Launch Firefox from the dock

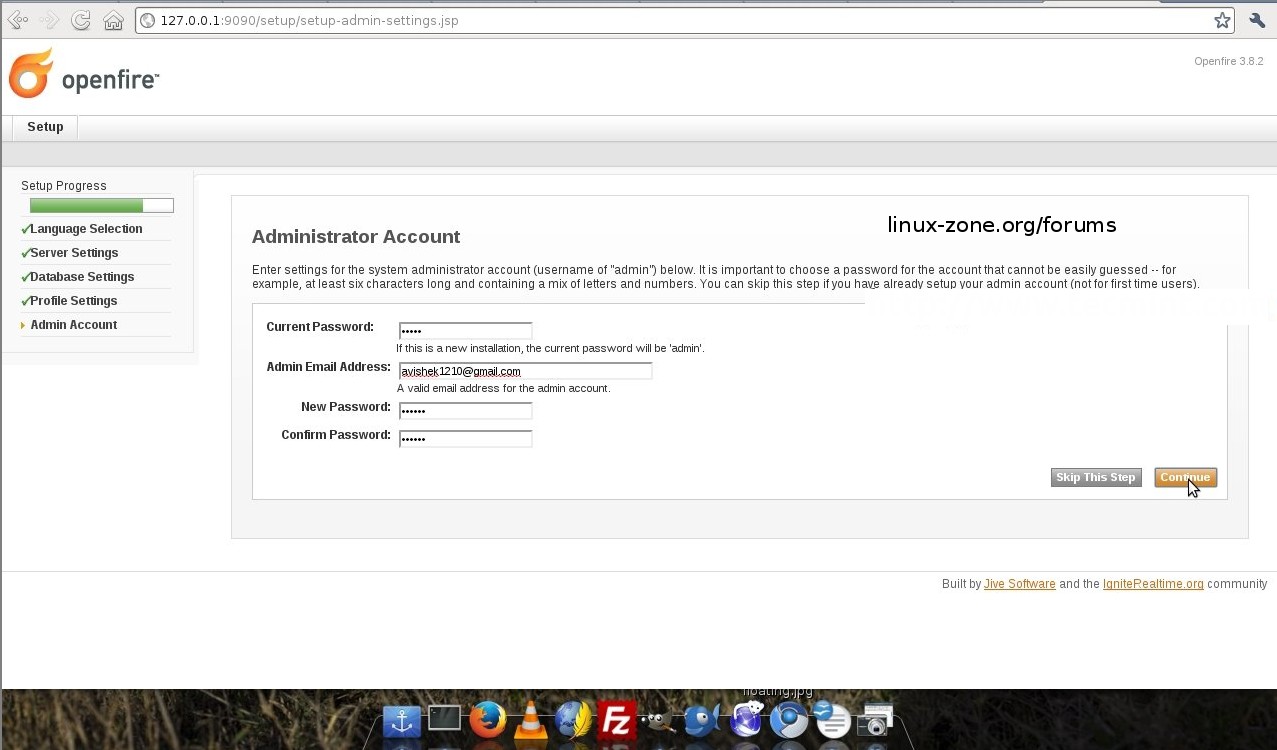[488, 719]
